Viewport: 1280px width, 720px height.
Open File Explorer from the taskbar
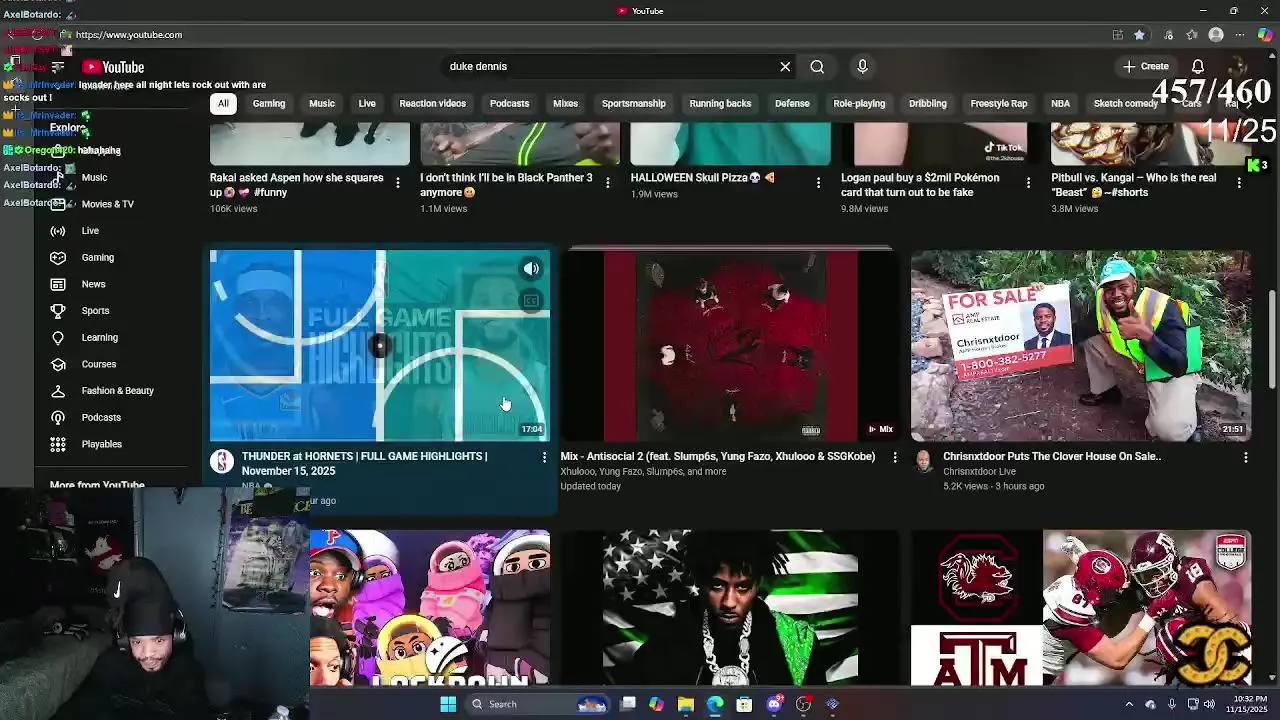point(685,704)
